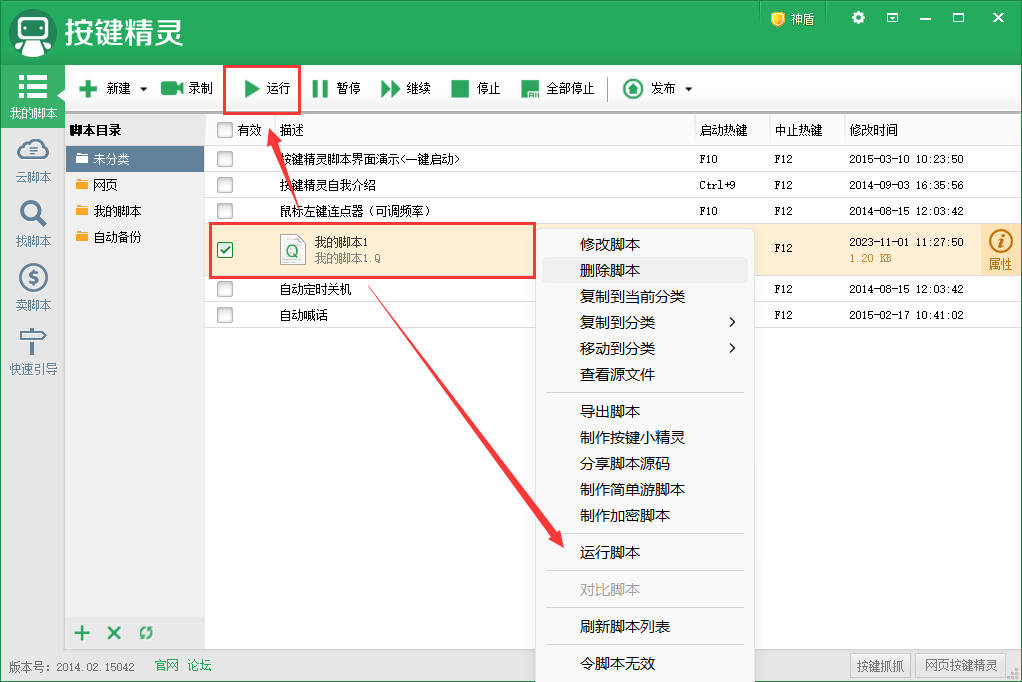Click 继续 to resume the script

[x=405, y=88]
